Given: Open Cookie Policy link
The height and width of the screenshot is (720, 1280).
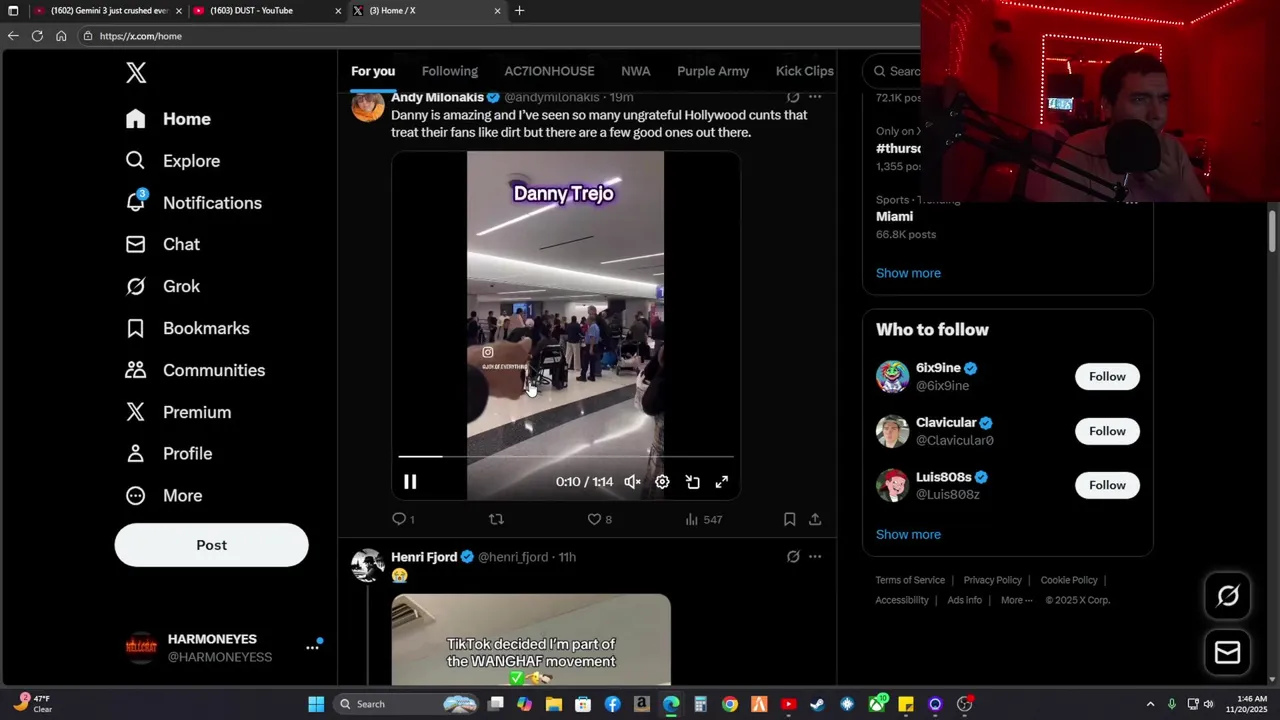Looking at the screenshot, I should coord(1069,580).
